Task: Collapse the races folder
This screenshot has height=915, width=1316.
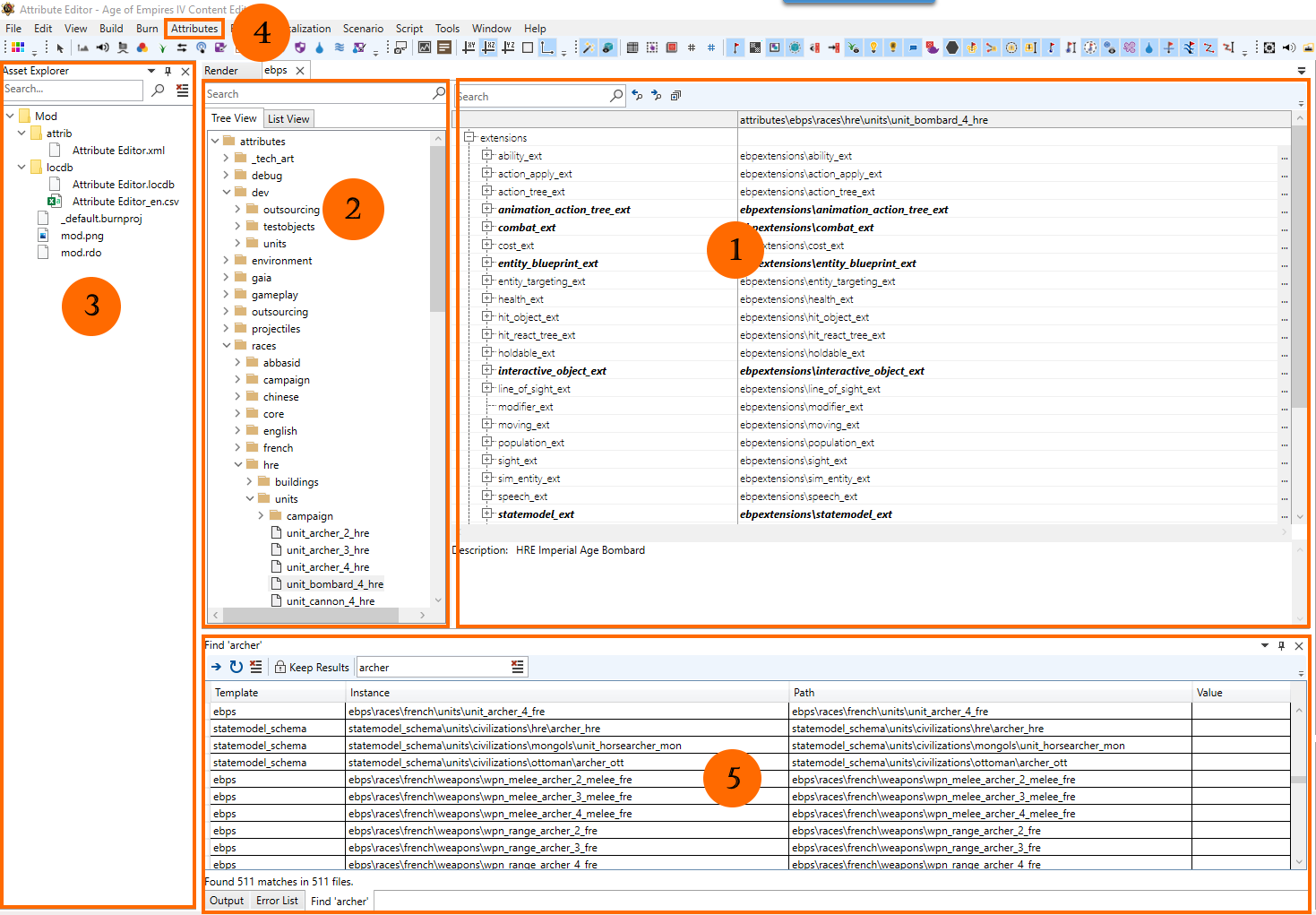Action: [227, 346]
